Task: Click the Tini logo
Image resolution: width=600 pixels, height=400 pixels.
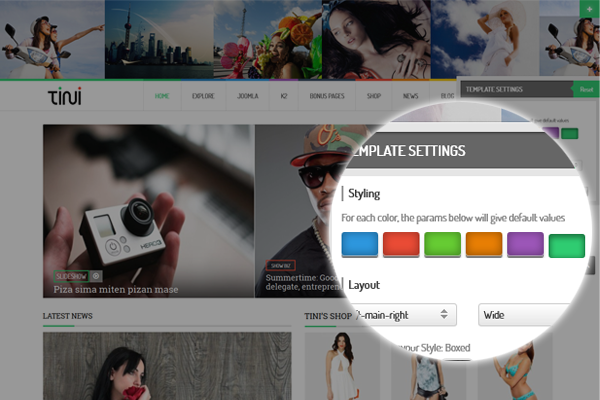Action: tap(64, 97)
